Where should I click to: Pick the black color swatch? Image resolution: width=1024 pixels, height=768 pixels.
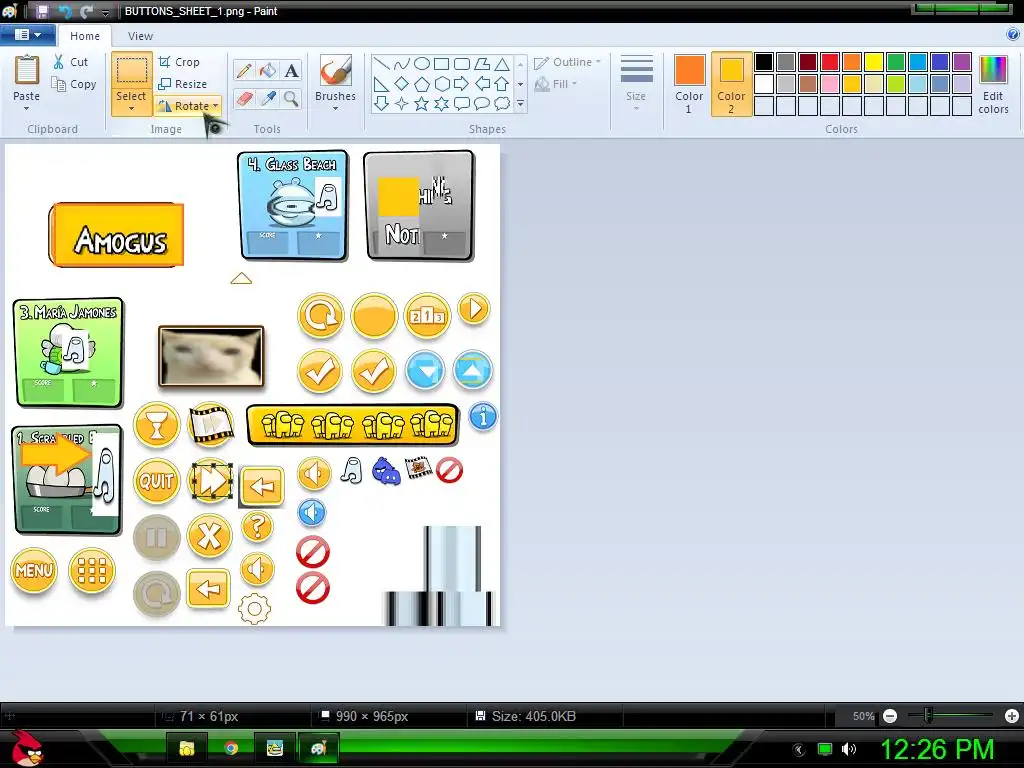tap(764, 62)
